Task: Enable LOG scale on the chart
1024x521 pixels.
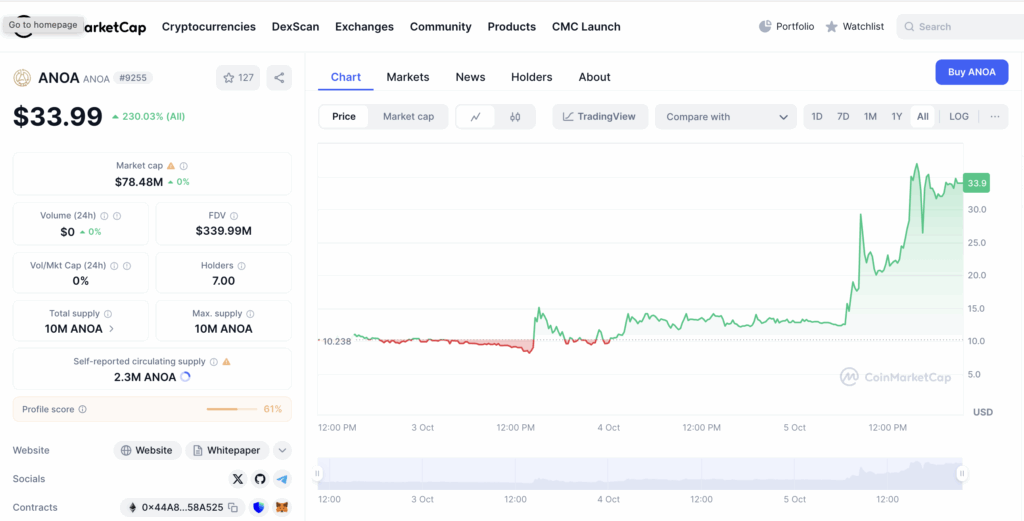Action: [x=958, y=117]
